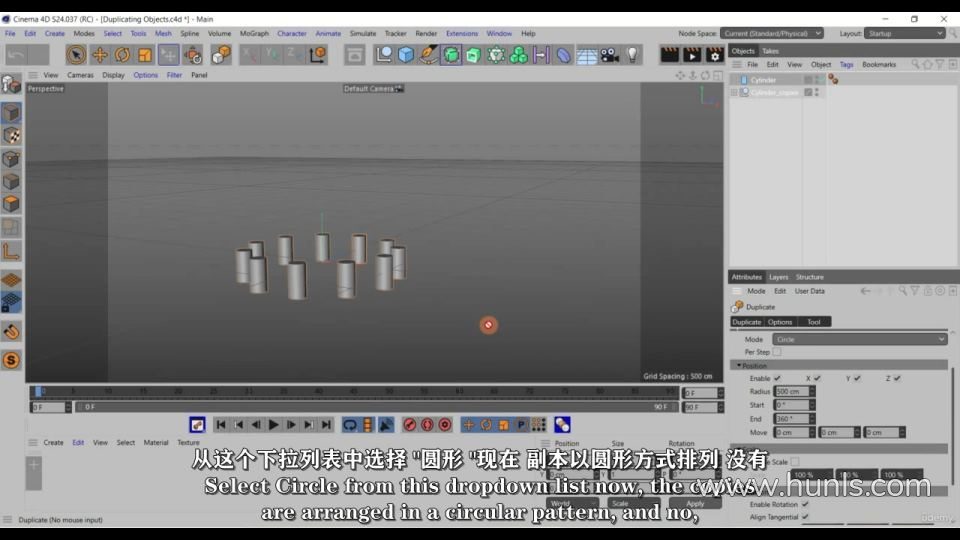Select the Texture mode icon

tap(11, 136)
